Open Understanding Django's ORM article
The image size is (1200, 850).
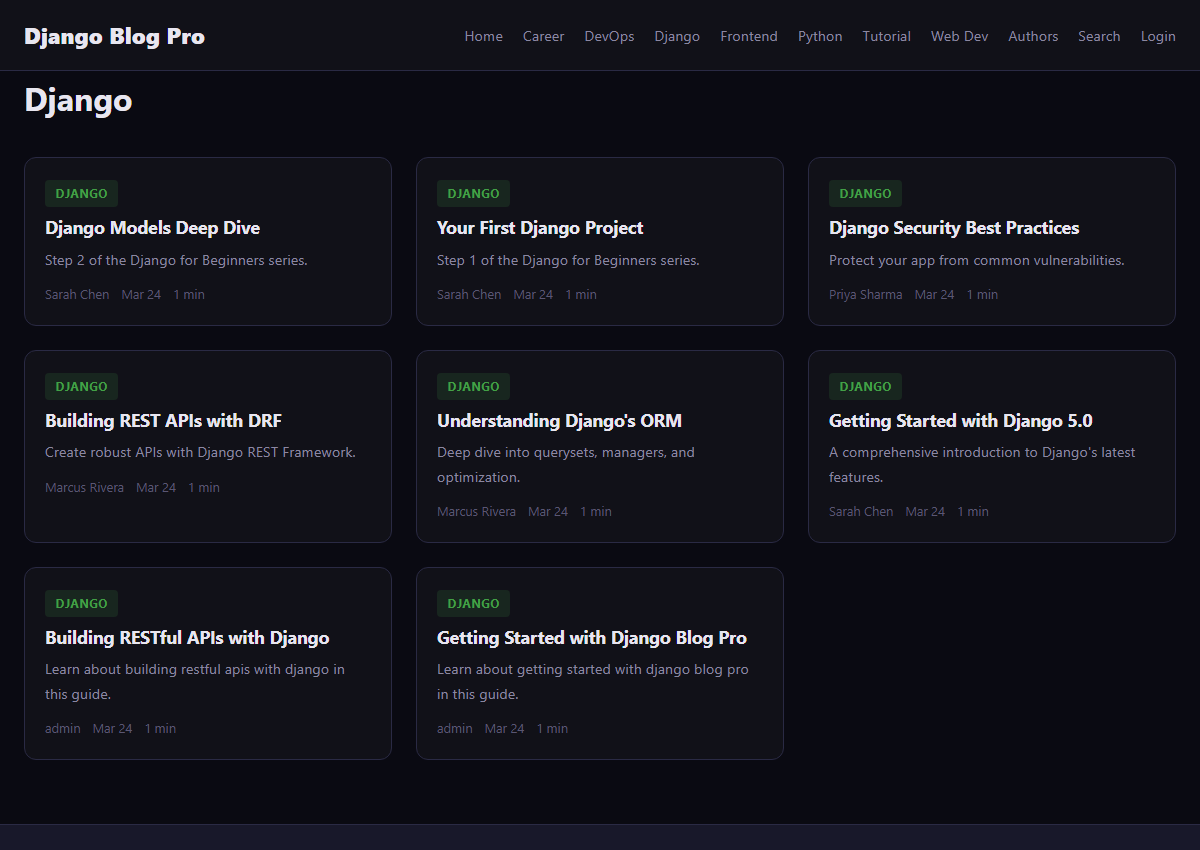(559, 421)
